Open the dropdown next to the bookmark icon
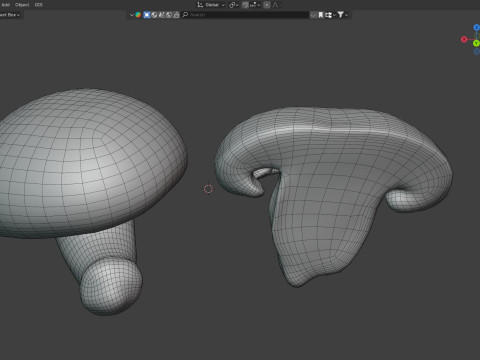Viewport: 480px width, 360px height. point(330,15)
